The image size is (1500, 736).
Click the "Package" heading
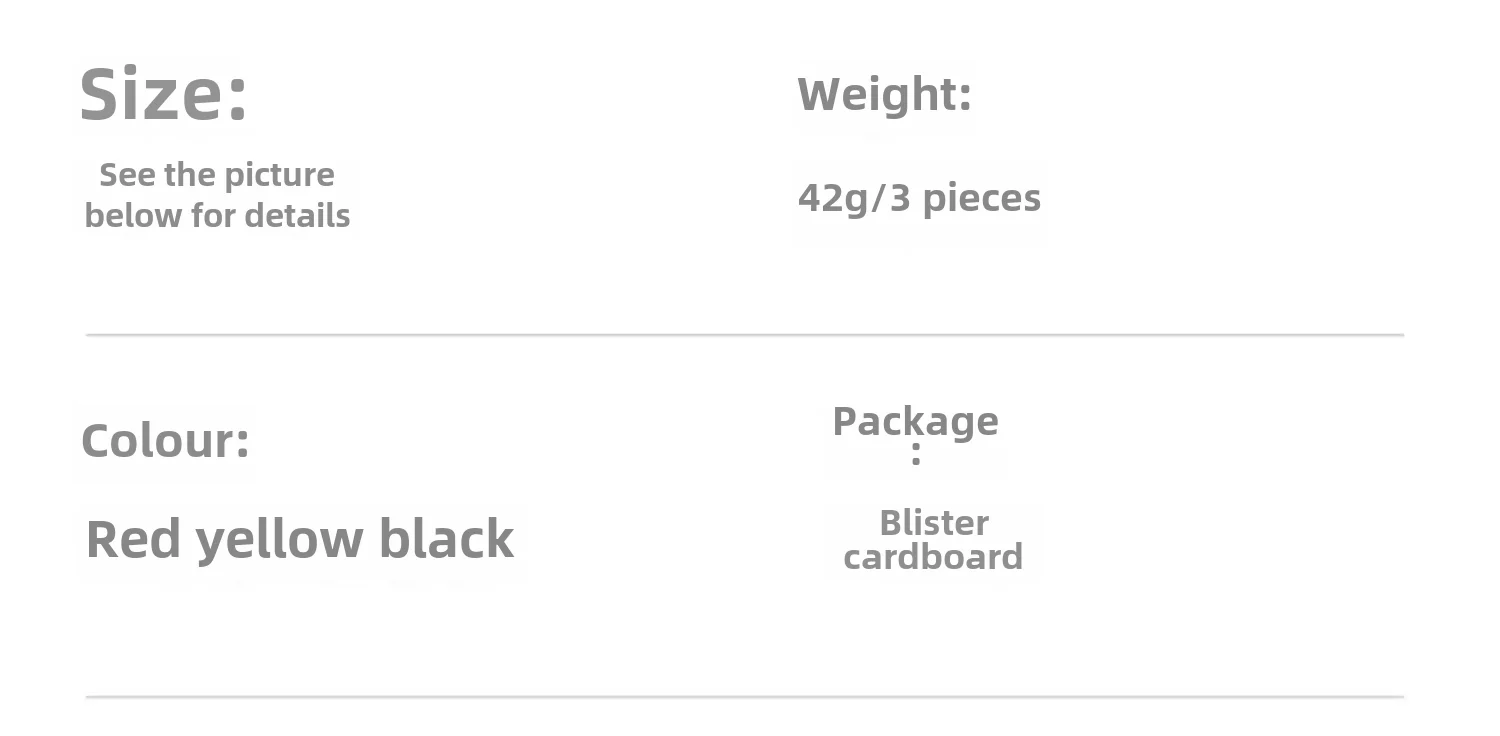pos(915,422)
